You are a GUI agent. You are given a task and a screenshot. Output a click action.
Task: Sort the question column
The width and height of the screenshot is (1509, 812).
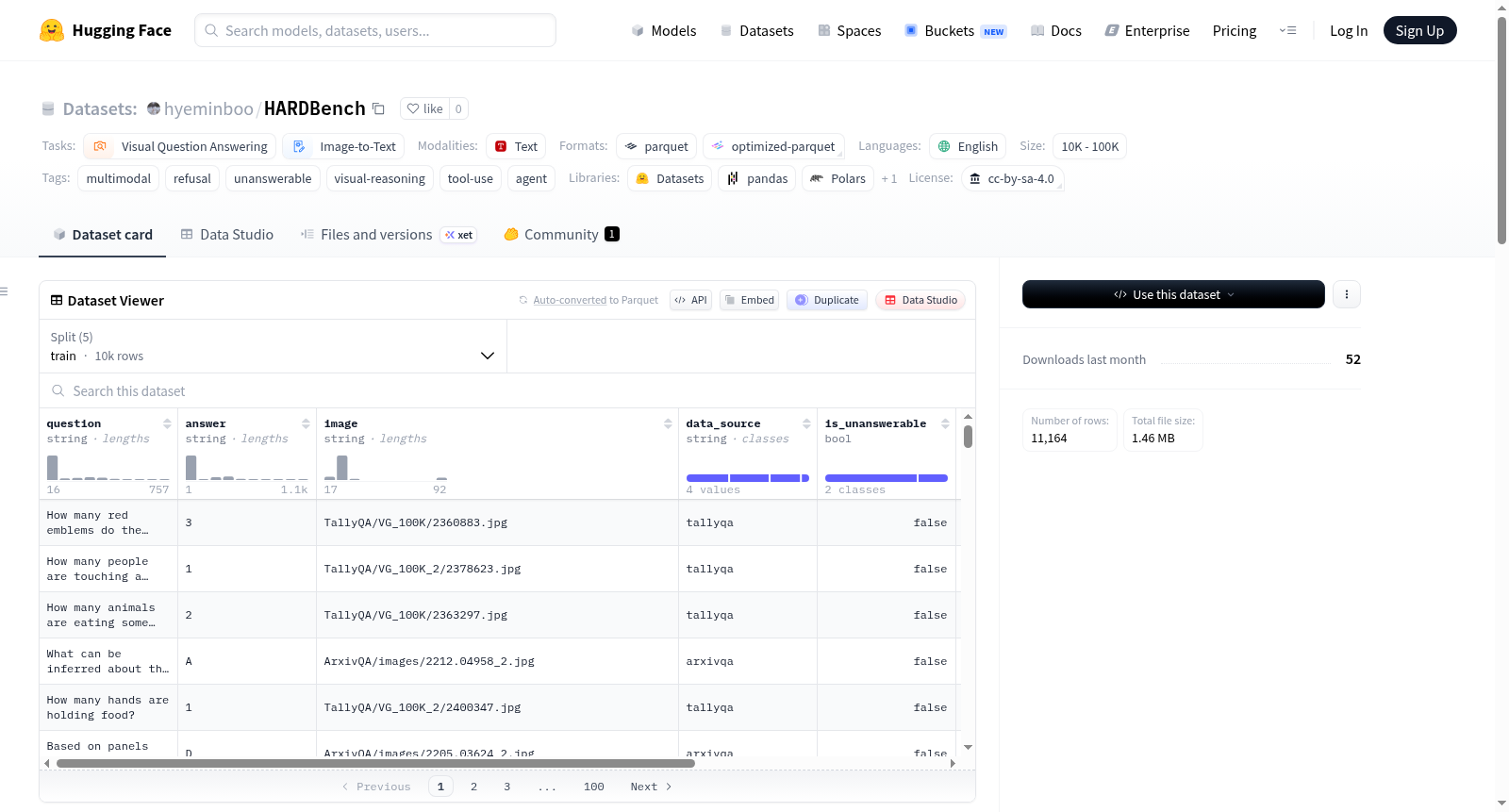(167, 423)
